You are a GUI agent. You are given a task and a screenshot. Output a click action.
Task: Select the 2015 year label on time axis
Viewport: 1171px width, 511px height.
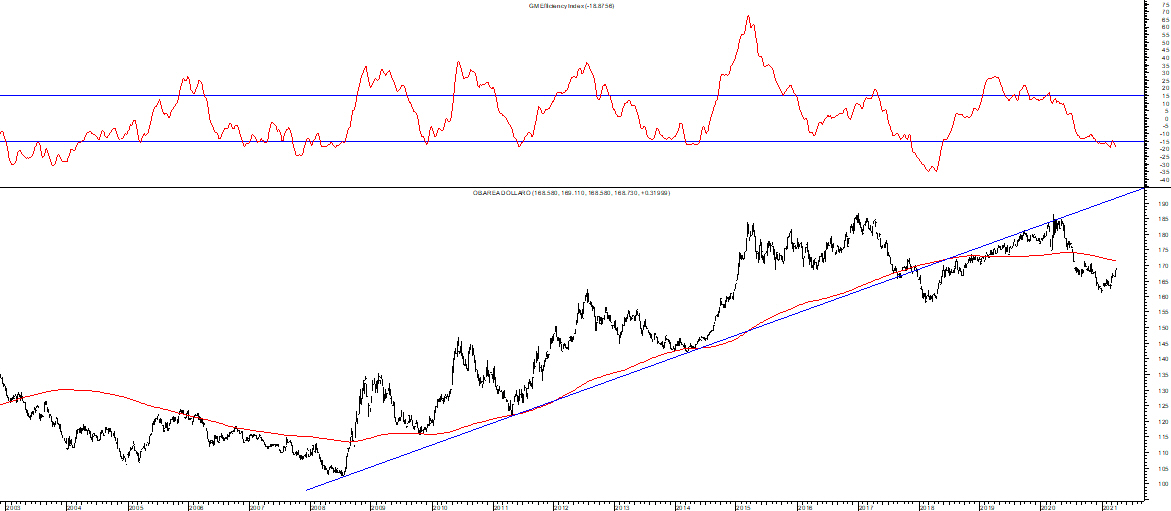click(x=744, y=507)
